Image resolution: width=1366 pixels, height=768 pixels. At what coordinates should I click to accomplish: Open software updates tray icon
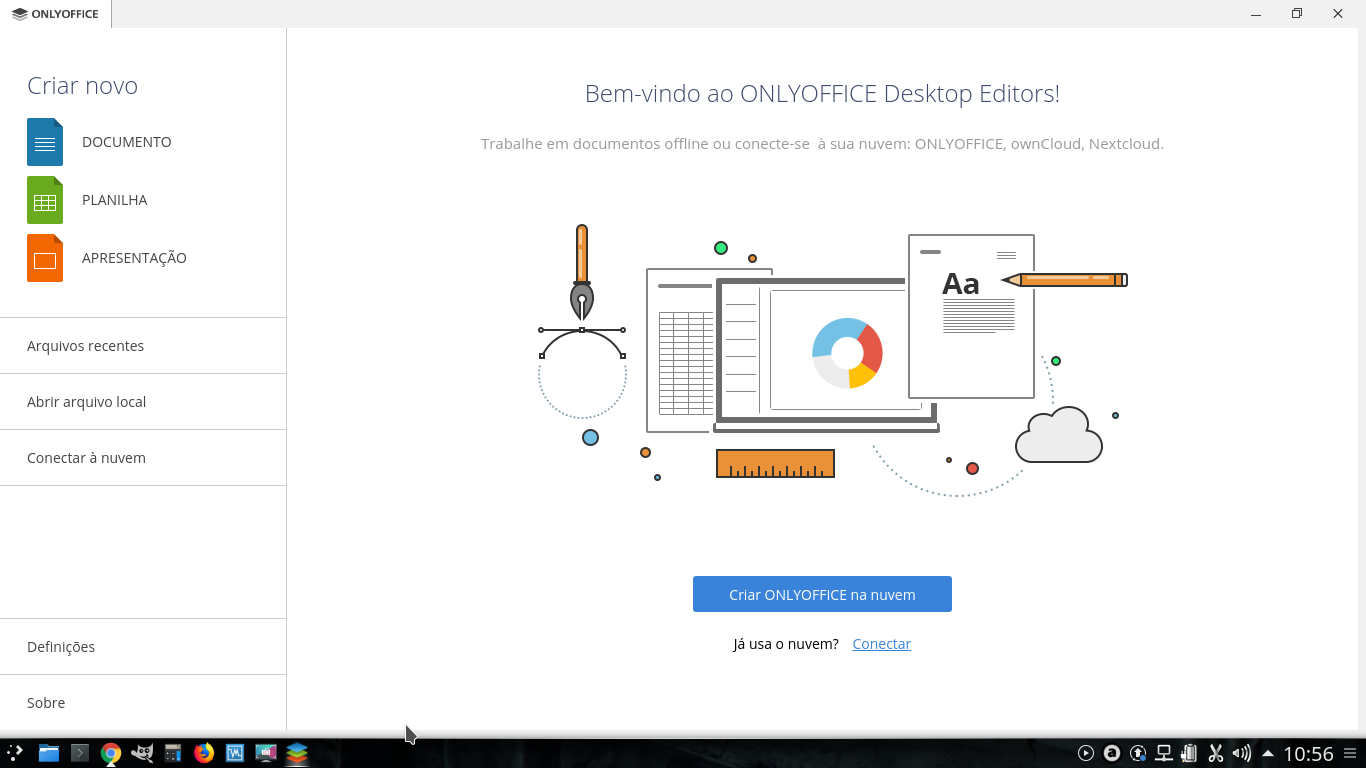pyautogui.click(x=1138, y=753)
